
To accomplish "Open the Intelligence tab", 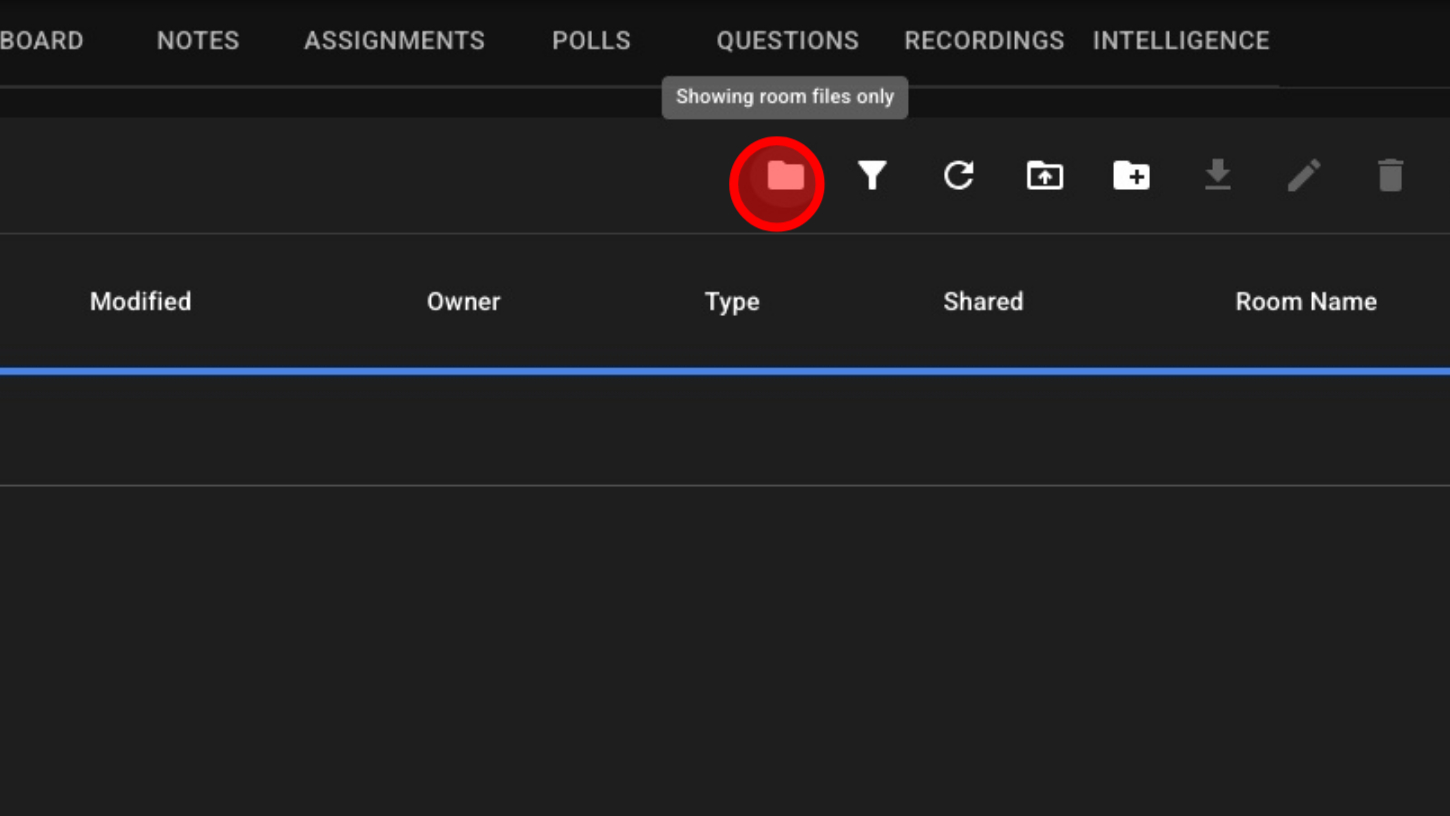I will 1180,41.
